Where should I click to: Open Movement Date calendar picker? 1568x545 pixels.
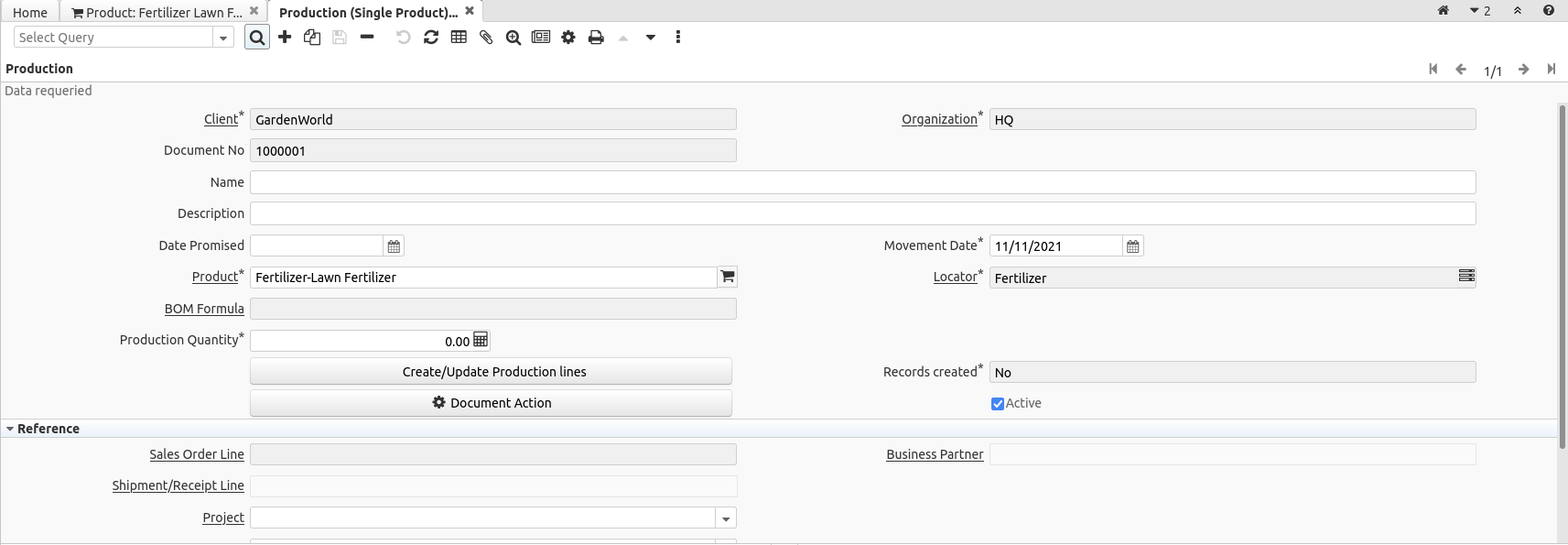[x=1132, y=246]
